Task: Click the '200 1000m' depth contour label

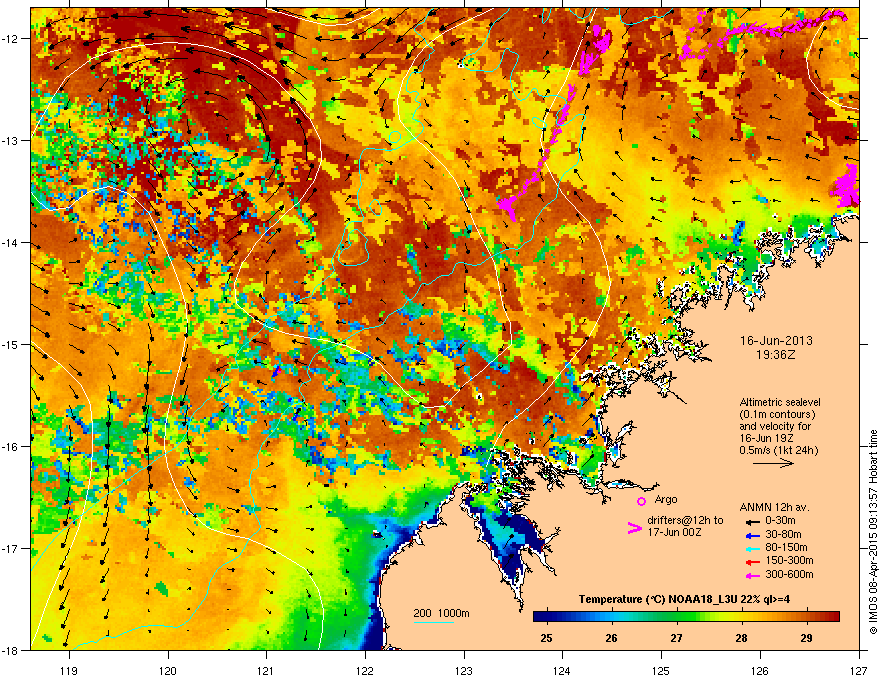Action: pyautogui.click(x=441, y=613)
